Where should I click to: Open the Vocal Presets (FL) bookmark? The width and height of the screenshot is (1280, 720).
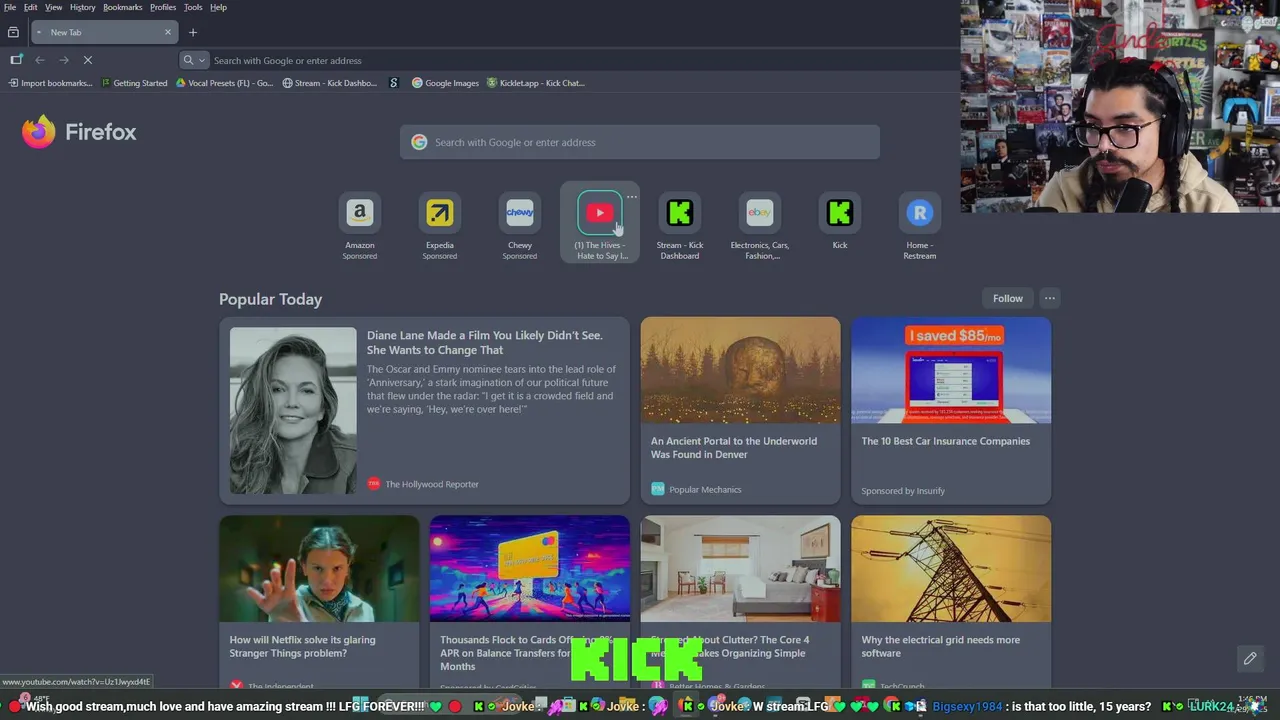tap(224, 83)
